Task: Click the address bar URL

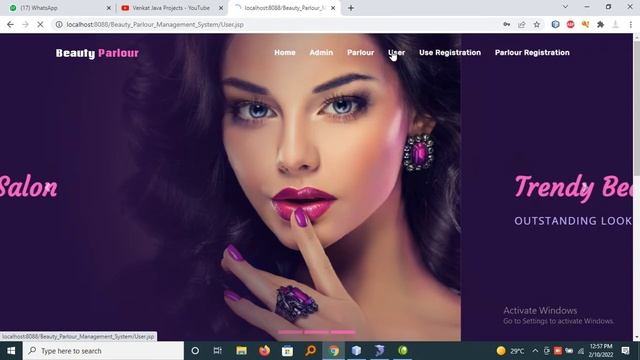Action: [x=155, y=24]
